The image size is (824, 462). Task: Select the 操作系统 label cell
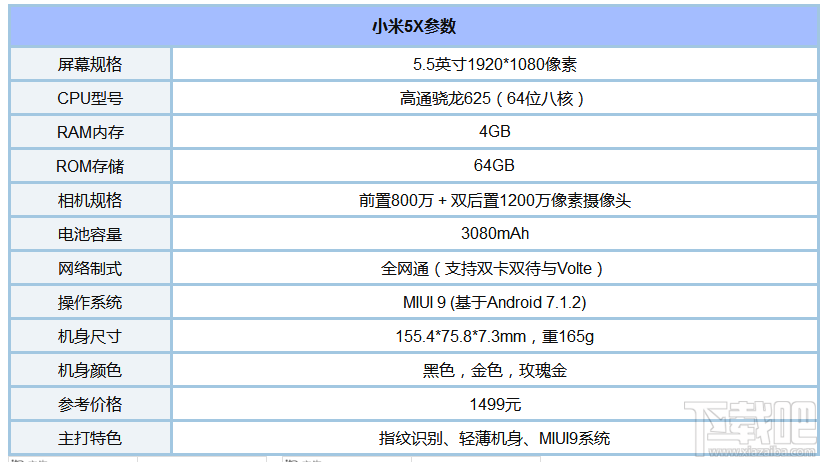click(x=90, y=302)
